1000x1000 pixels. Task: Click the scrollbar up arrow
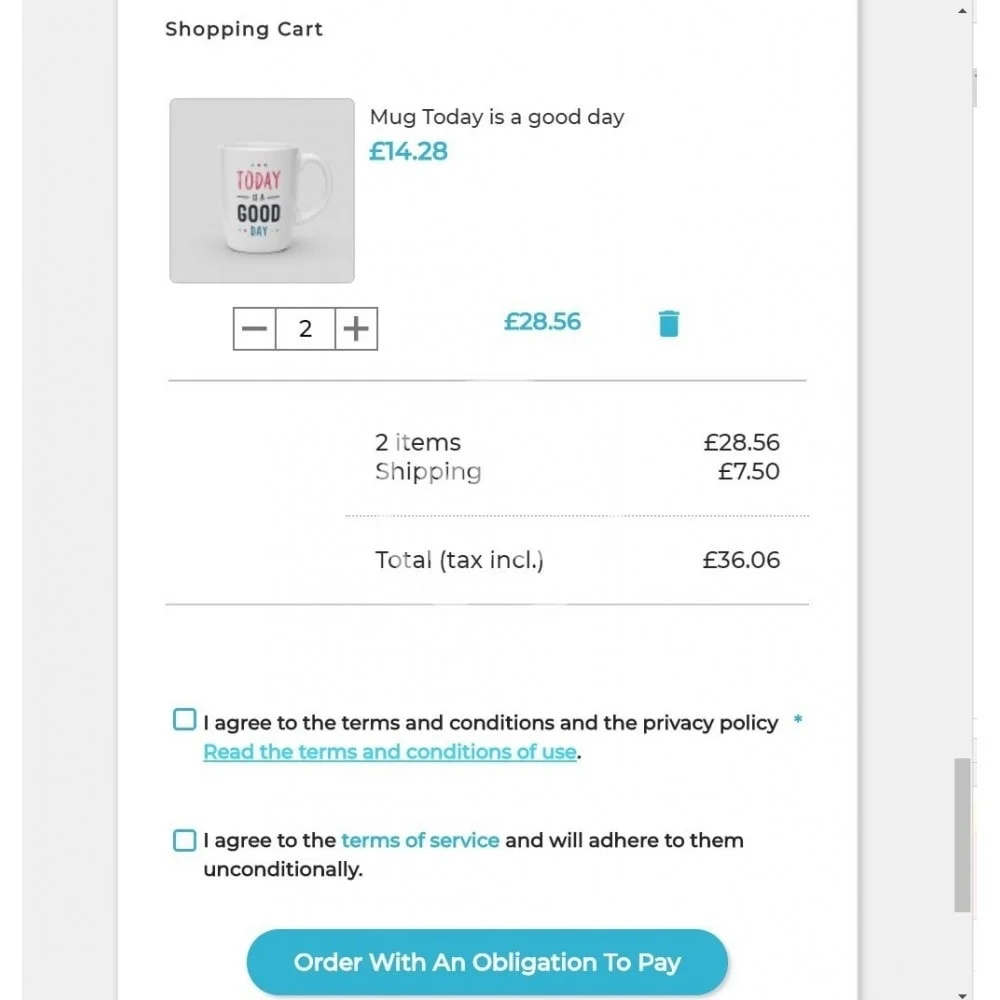coord(963,12)
